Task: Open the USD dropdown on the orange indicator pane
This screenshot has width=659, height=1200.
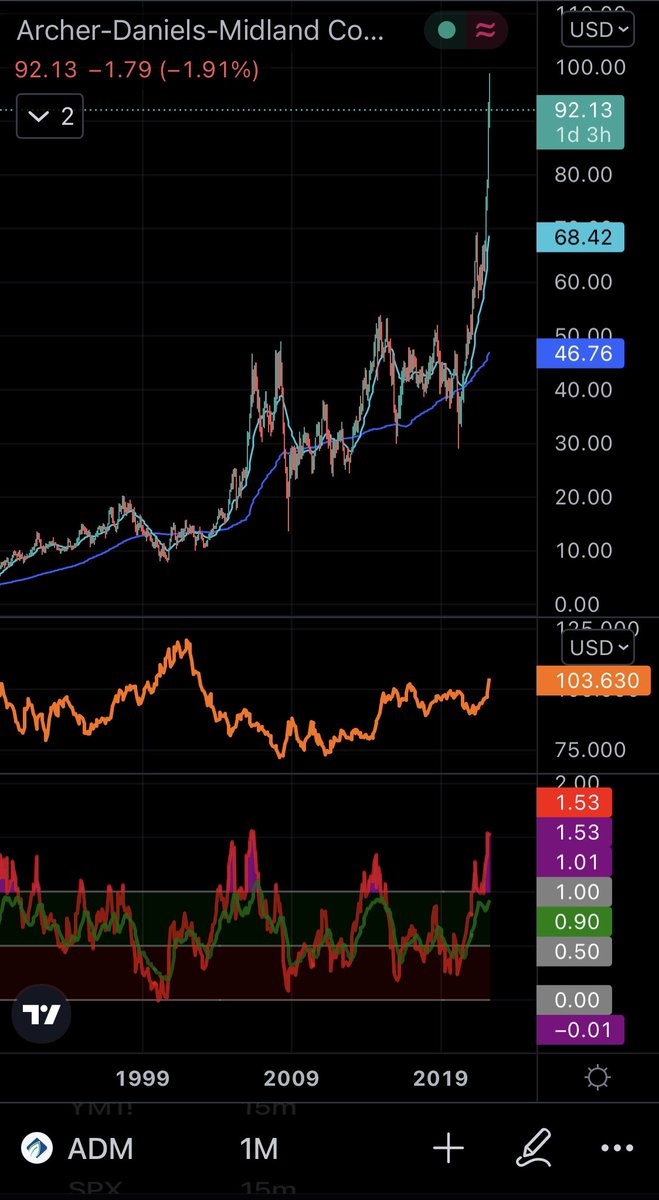Action: tap(599, 647)
